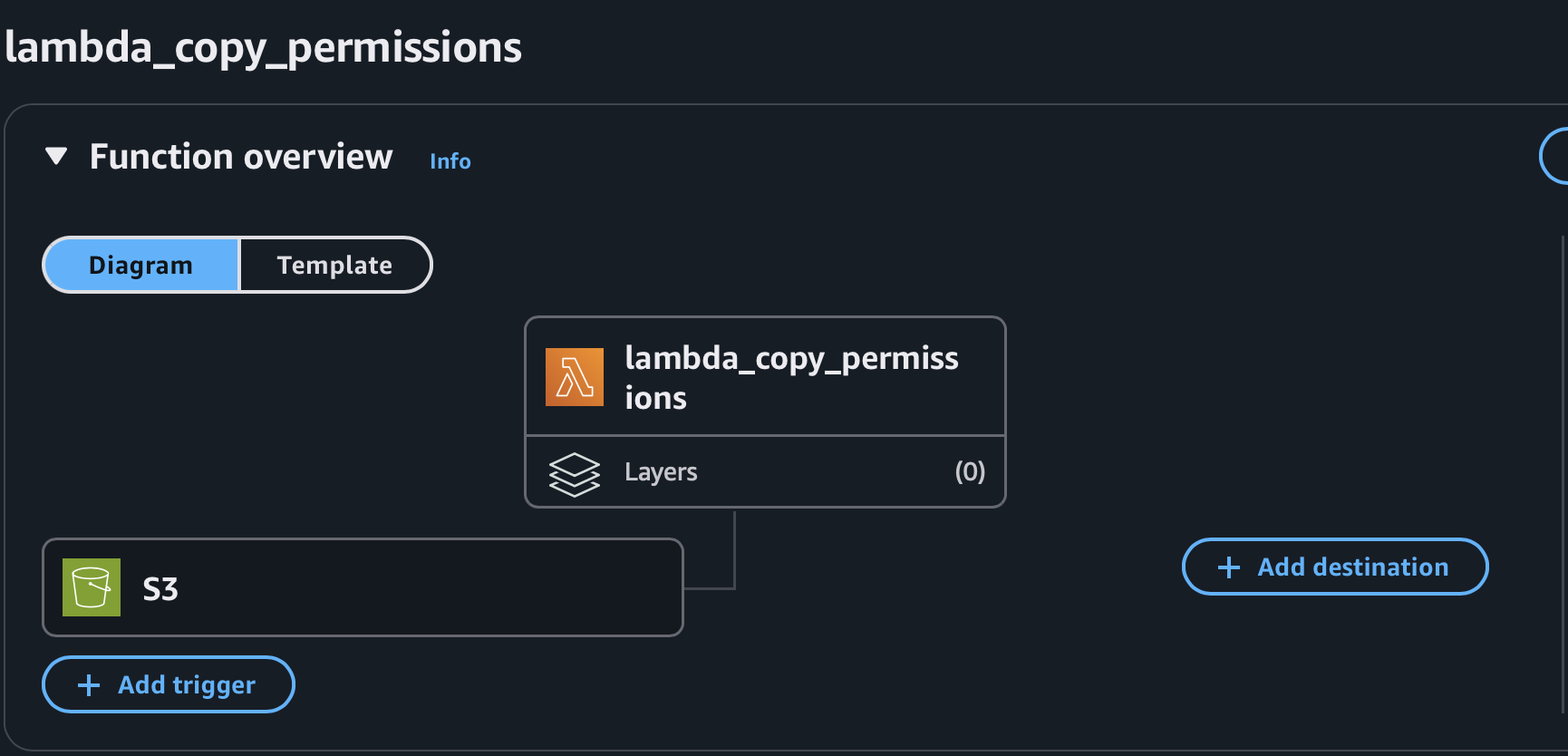Click the lambda_copy_permissions page title

click(x=263, y=47)
